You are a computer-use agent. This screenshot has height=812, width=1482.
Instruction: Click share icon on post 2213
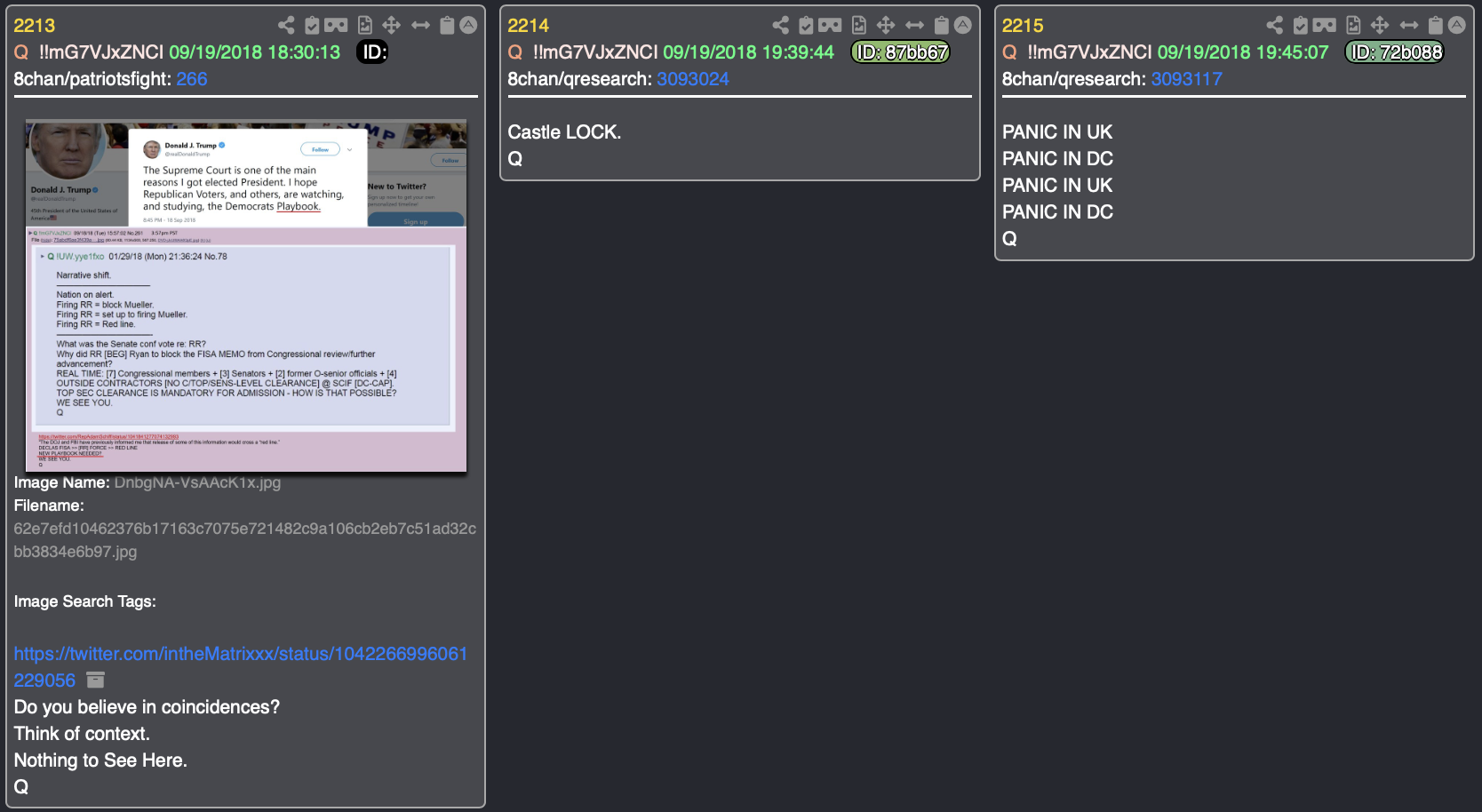pos(286,26)
